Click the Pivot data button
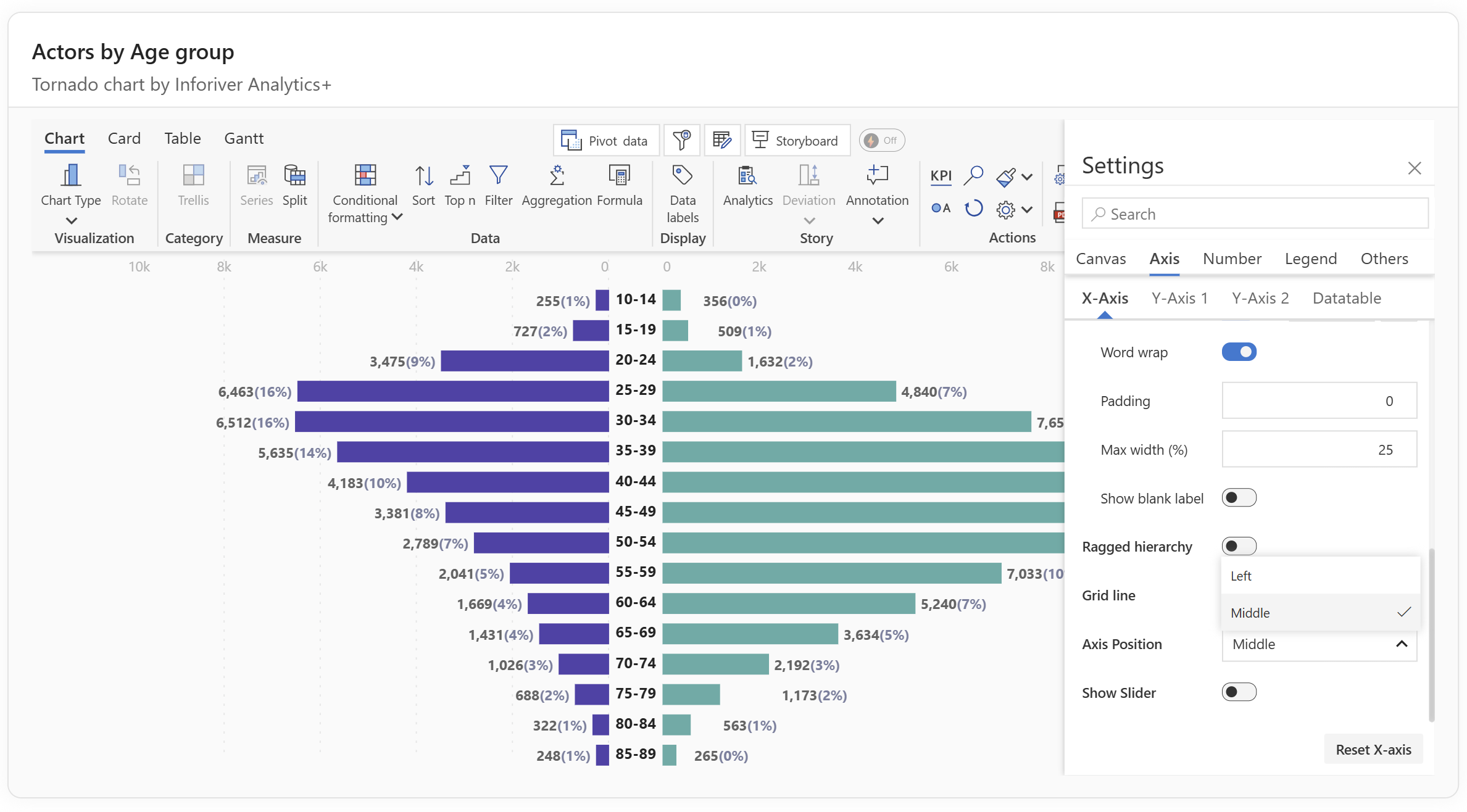Screen dimensions: 1467x812 [605, 141]
